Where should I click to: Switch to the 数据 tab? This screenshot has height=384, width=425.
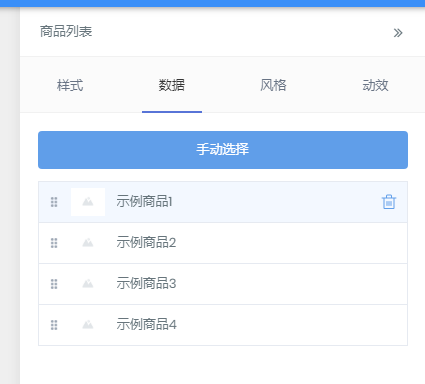[172, 85]
